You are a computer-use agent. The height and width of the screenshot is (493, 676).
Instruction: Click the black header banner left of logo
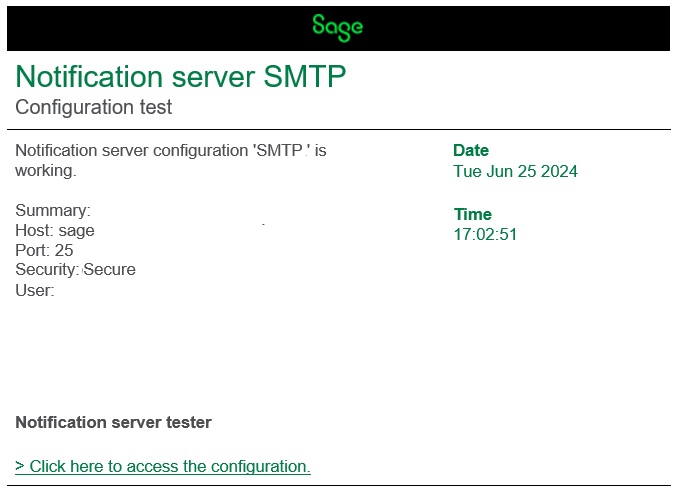(x=150, y=27)
